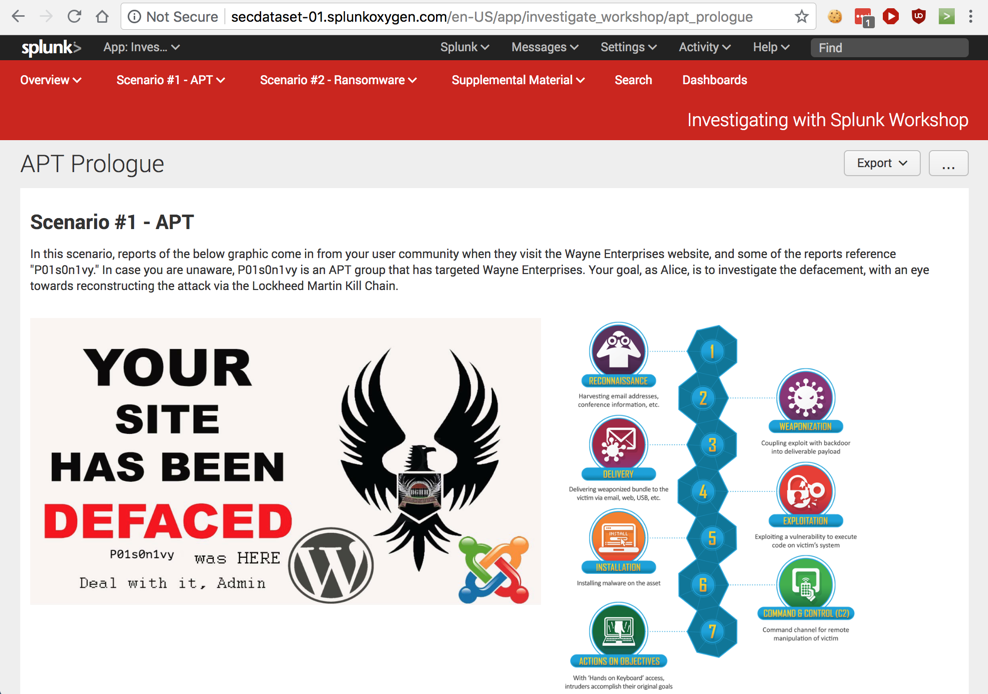Open Scenario #1 - APT menu
The height and width of the screenshot is (694, 988).
(171, 80)
